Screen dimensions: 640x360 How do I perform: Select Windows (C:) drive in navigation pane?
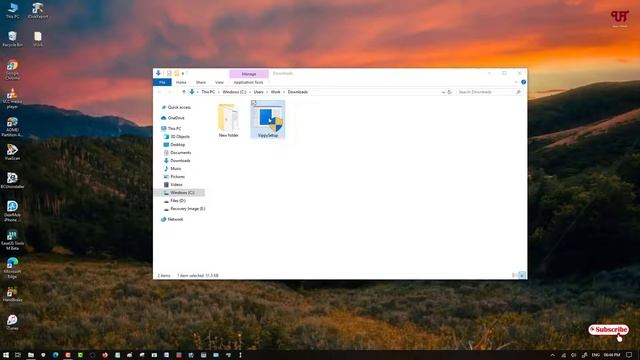click(x=182, y=193)
